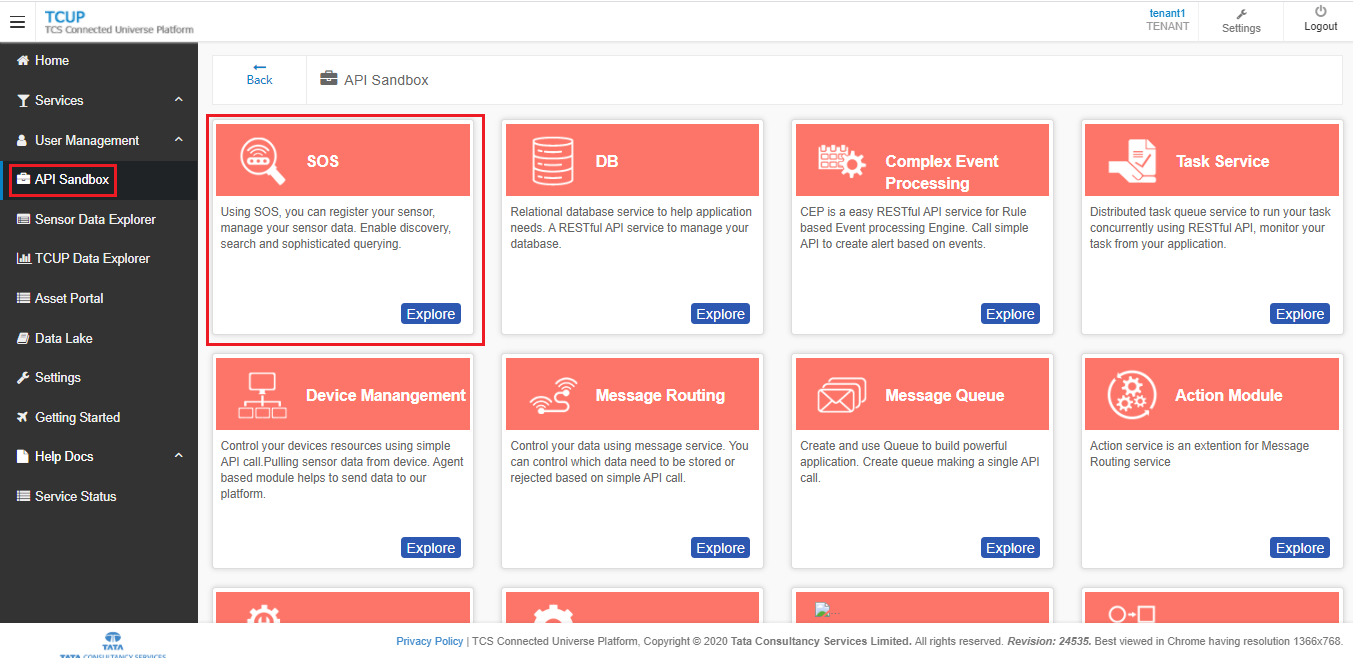Toggle the hamburger menu icon
The height and width of the screenshot is (658, 1353).
(x=17, y=22)
